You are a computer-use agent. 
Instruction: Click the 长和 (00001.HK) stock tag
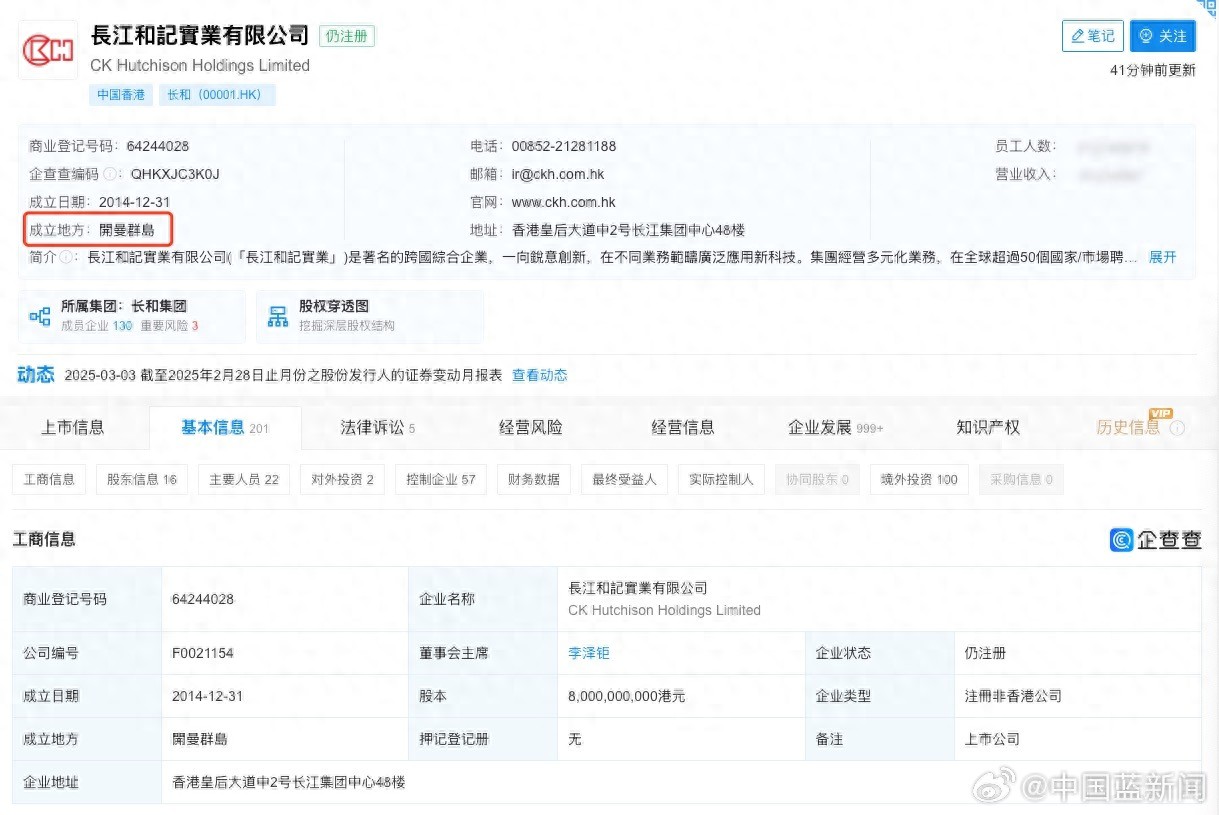click(x=217, y=95)
